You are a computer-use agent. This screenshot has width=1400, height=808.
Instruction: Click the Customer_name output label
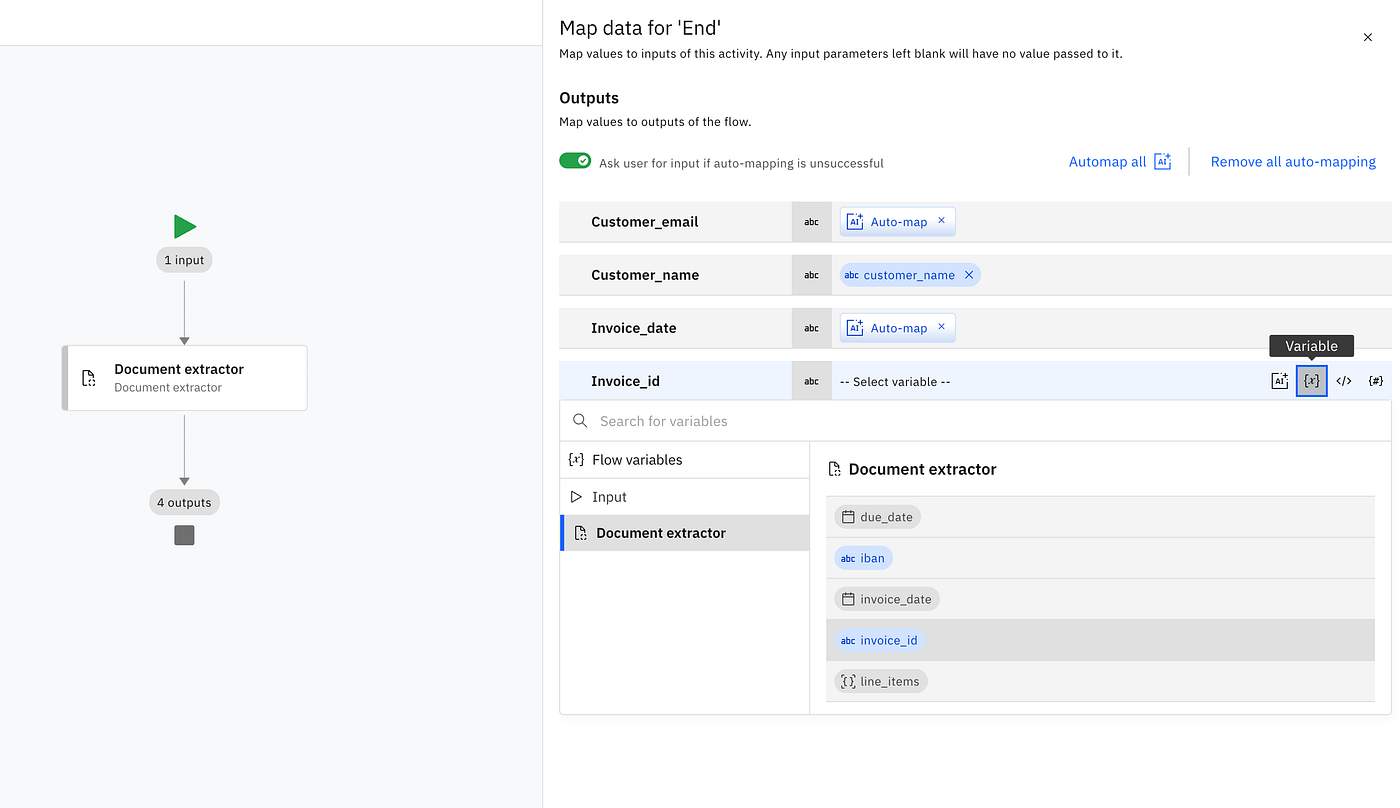pos(645,275)
